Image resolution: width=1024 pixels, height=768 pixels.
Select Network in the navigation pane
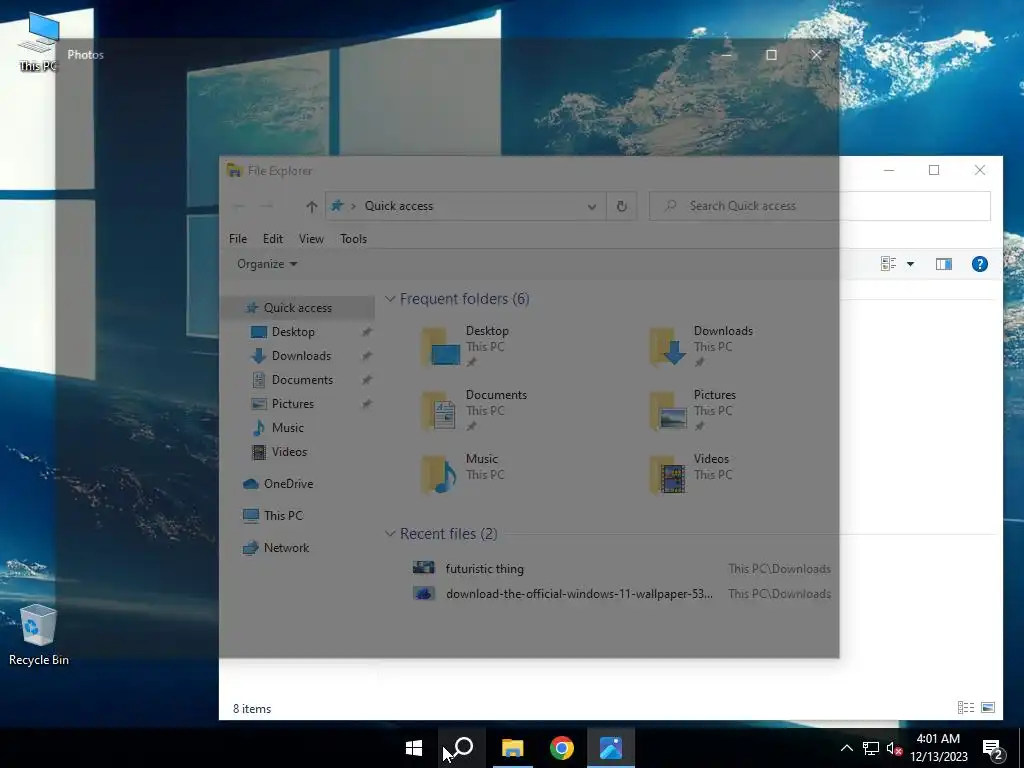coord(286,548)
